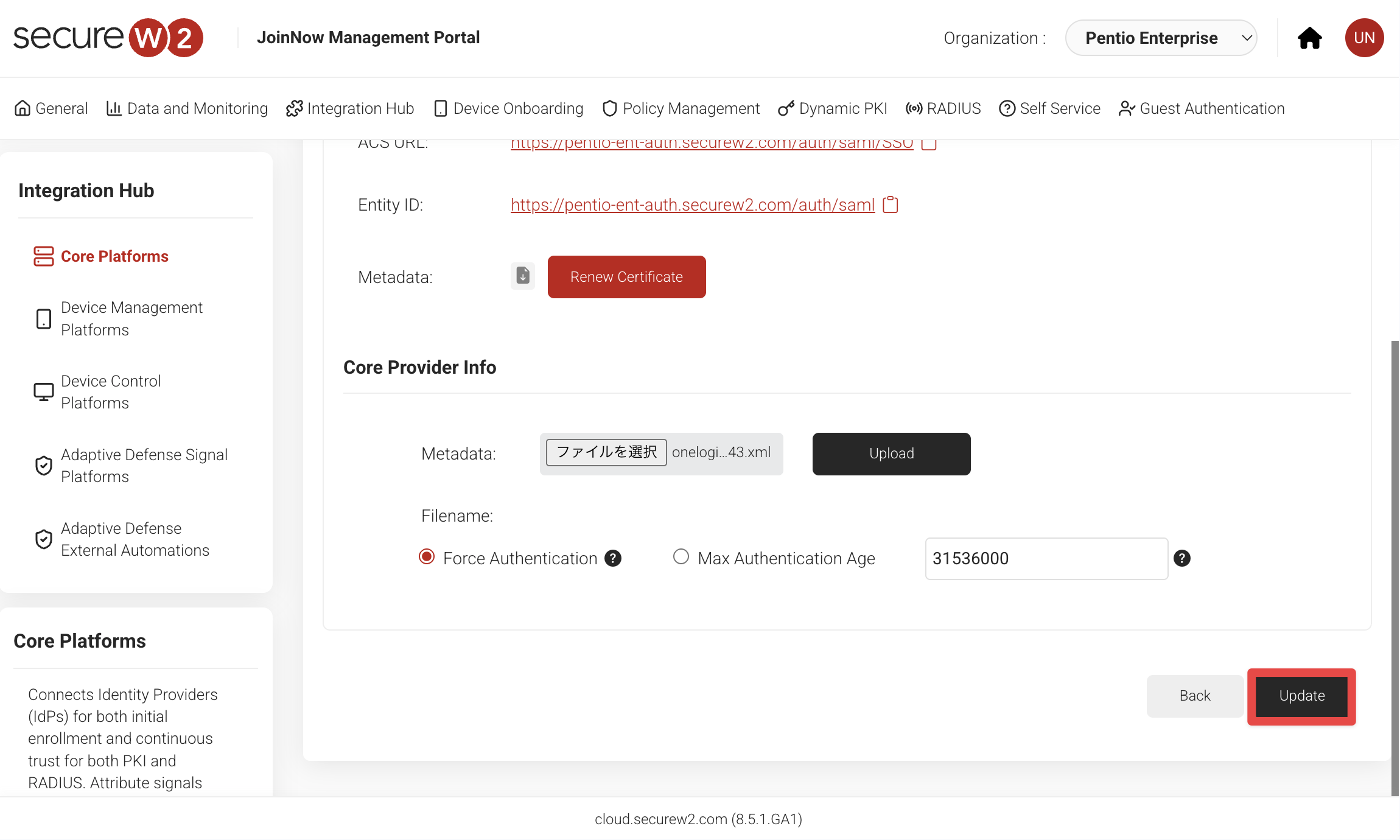Download the metadata file icon

click(x=523, y=276)
